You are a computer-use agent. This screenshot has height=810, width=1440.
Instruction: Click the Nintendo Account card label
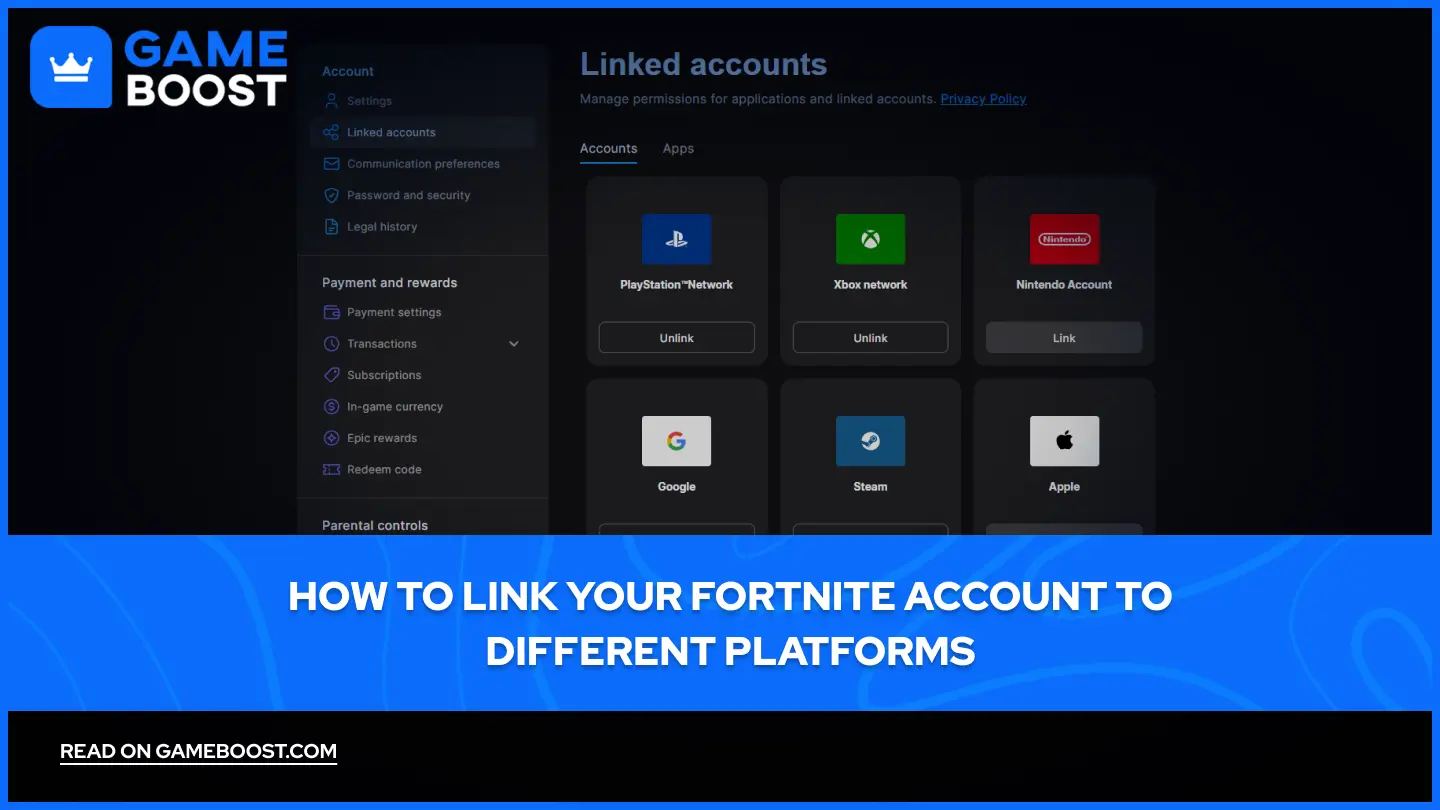(1064, 285)
